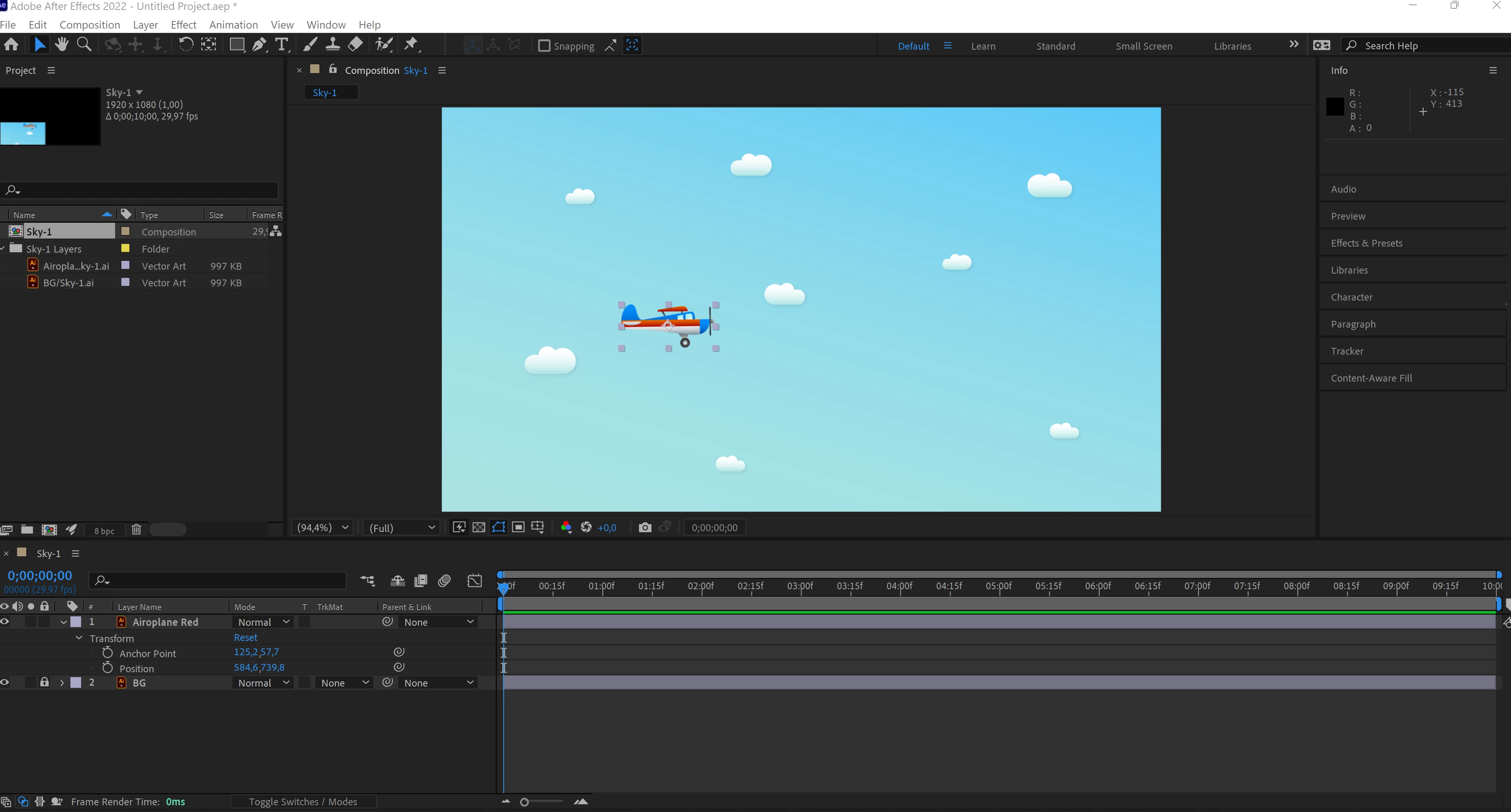Toggle Position stopwatch for keyframing

(107, 668)
